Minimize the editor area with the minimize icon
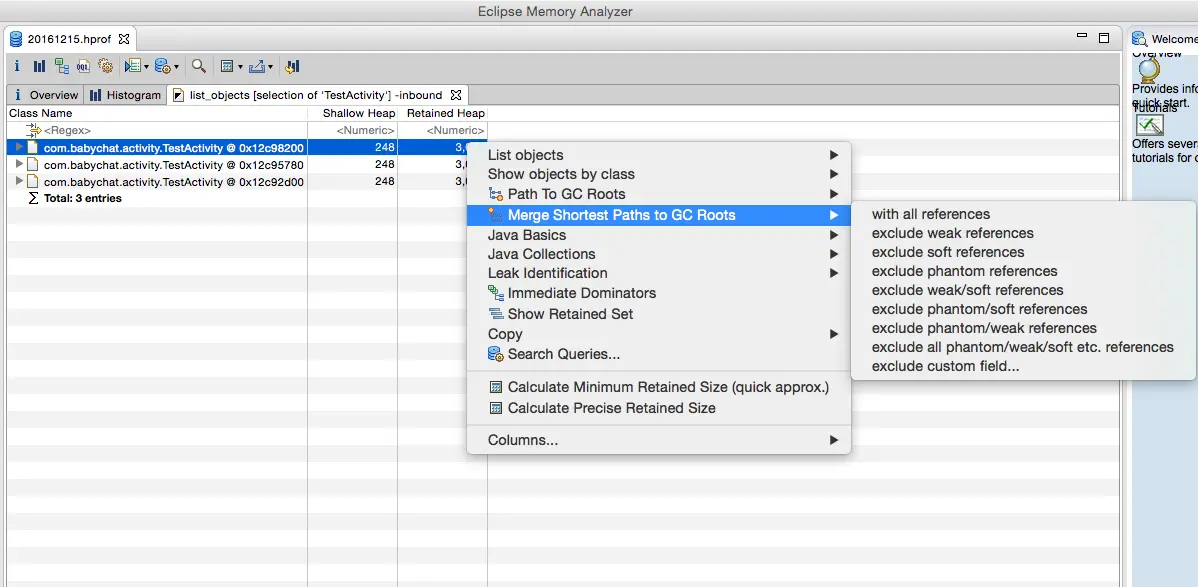 [1082, 36]
